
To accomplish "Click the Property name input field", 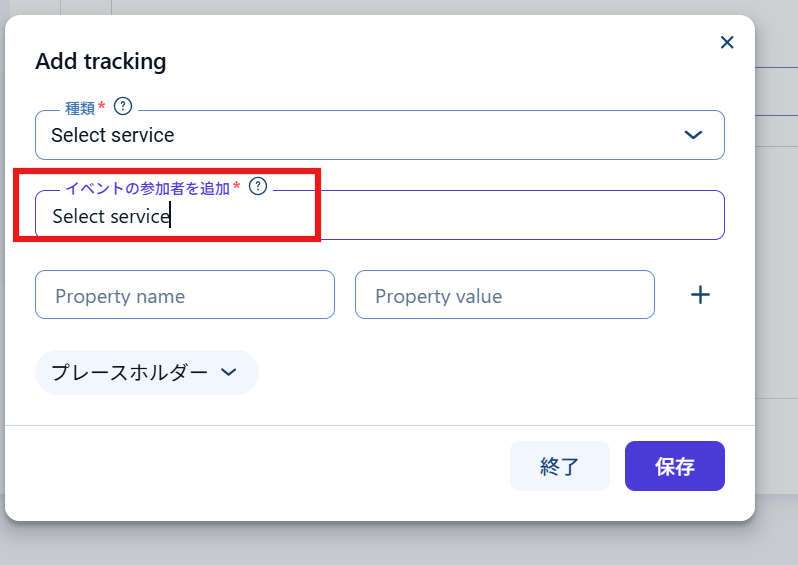I will [185, 295].
